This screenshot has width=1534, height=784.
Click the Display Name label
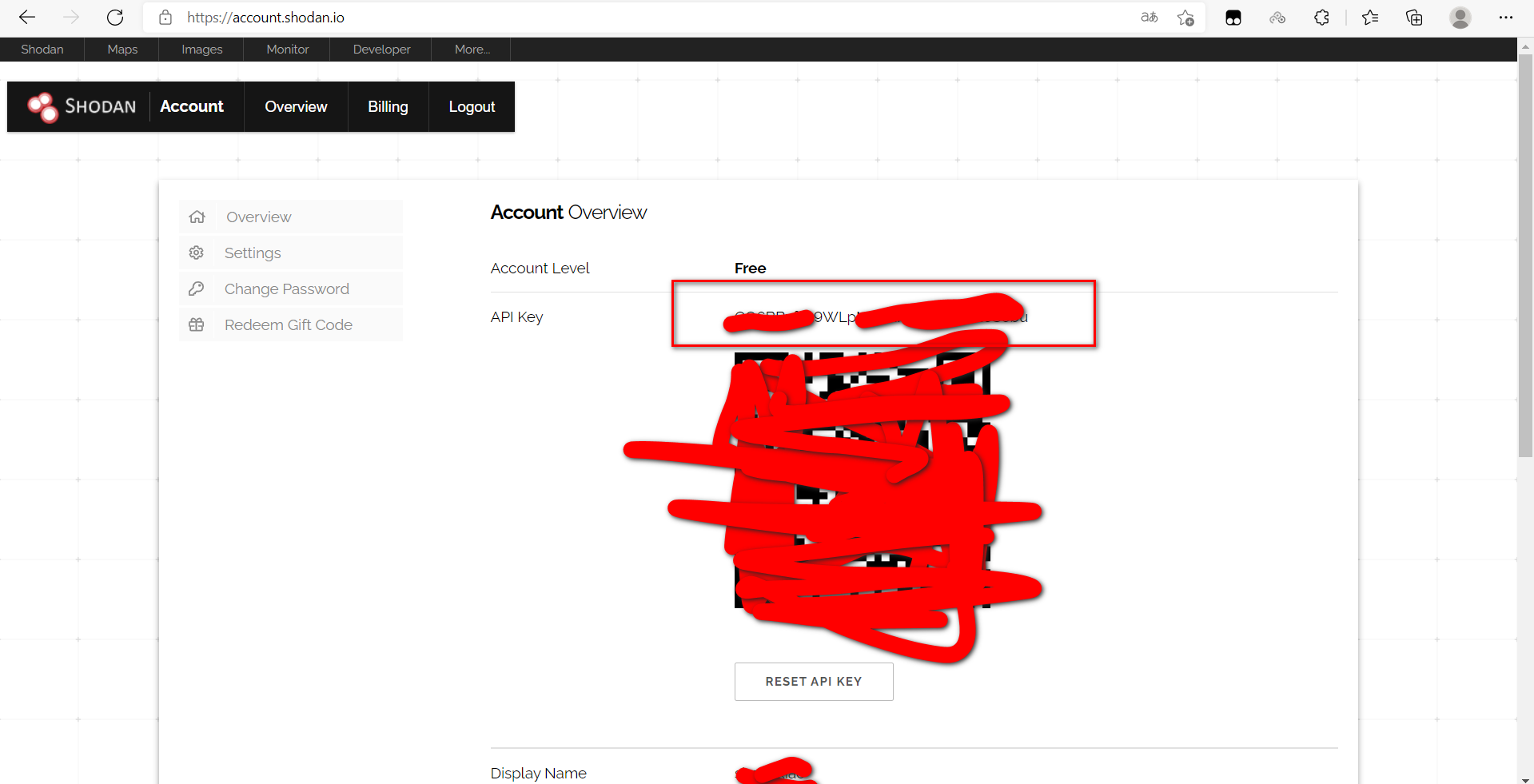coord(538,774)
